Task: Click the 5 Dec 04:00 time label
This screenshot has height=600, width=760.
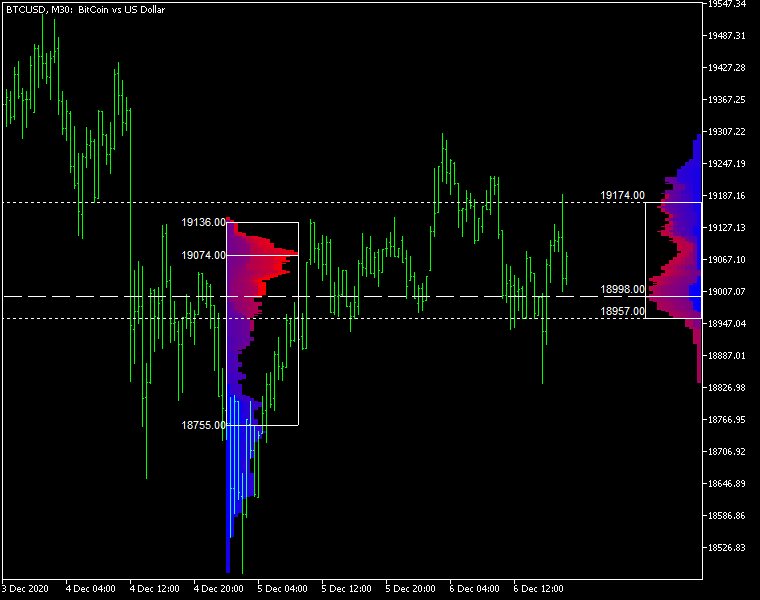Action: pos(283,589)
